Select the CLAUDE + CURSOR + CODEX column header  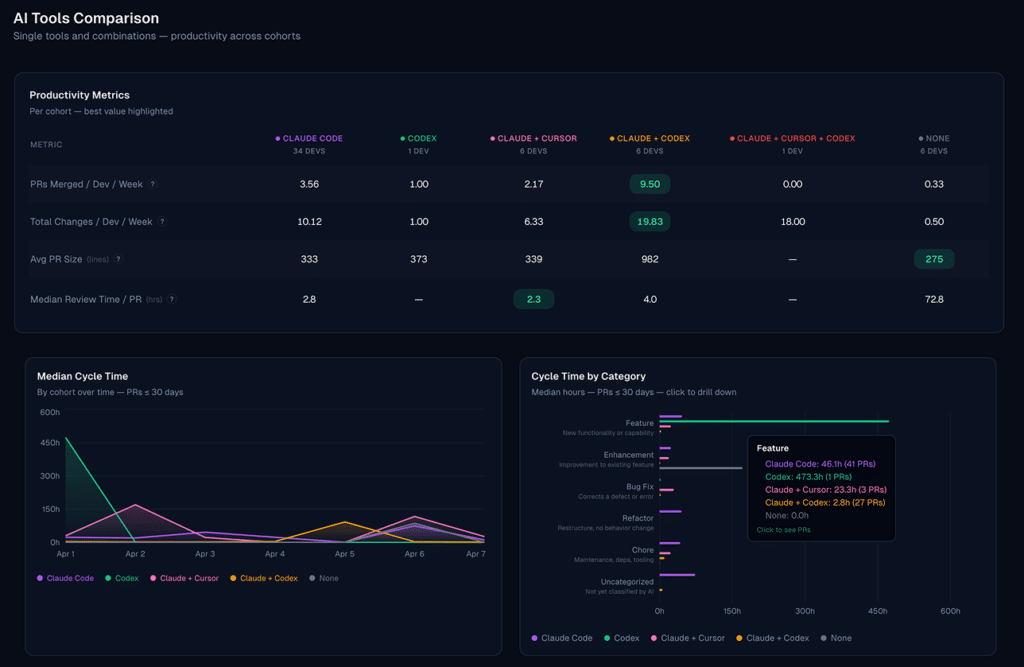793,139
